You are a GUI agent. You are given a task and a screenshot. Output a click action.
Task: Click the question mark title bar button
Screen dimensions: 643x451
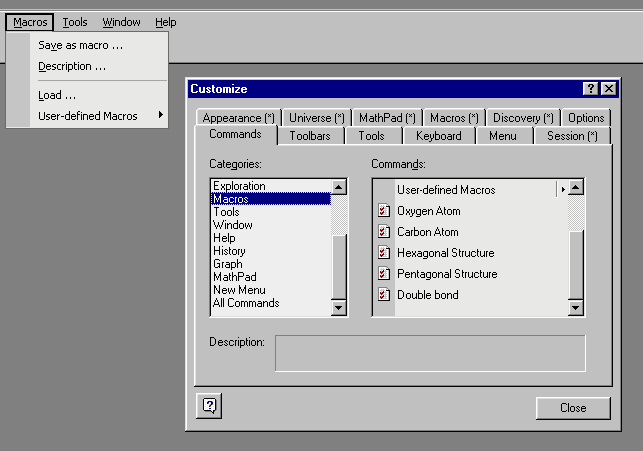click(x=591, y=89)
